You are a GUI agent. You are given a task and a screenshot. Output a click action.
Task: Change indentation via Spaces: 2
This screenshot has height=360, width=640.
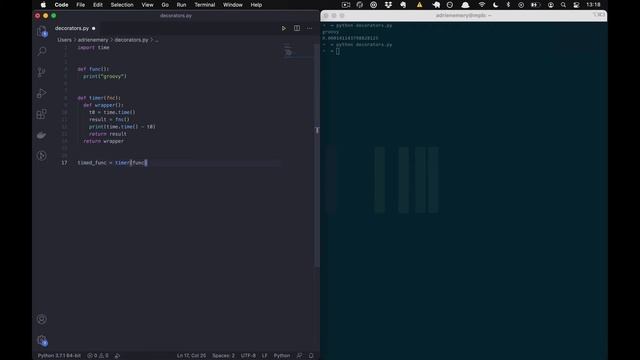[223, 356]
